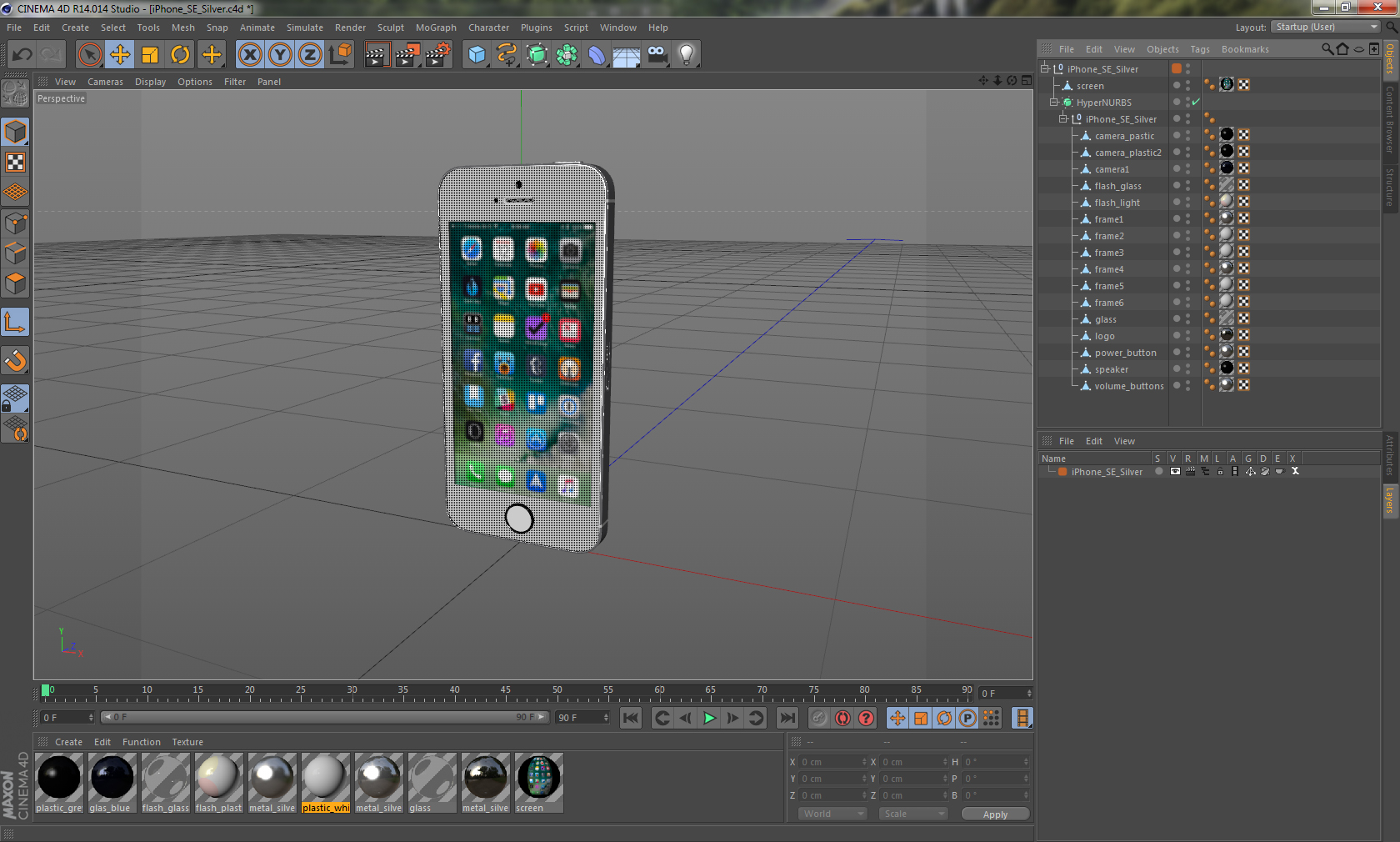Click the timeline preview range slider
Viewport: 1400px width, 842px height.
[x=325, y=717]
